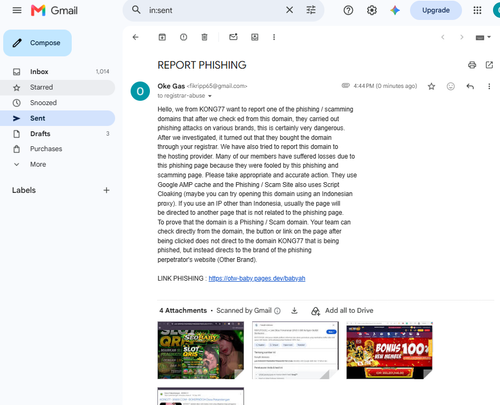Open the message More options menu
The height and width of the screenshot is (405, 500).
coord(489,86)
